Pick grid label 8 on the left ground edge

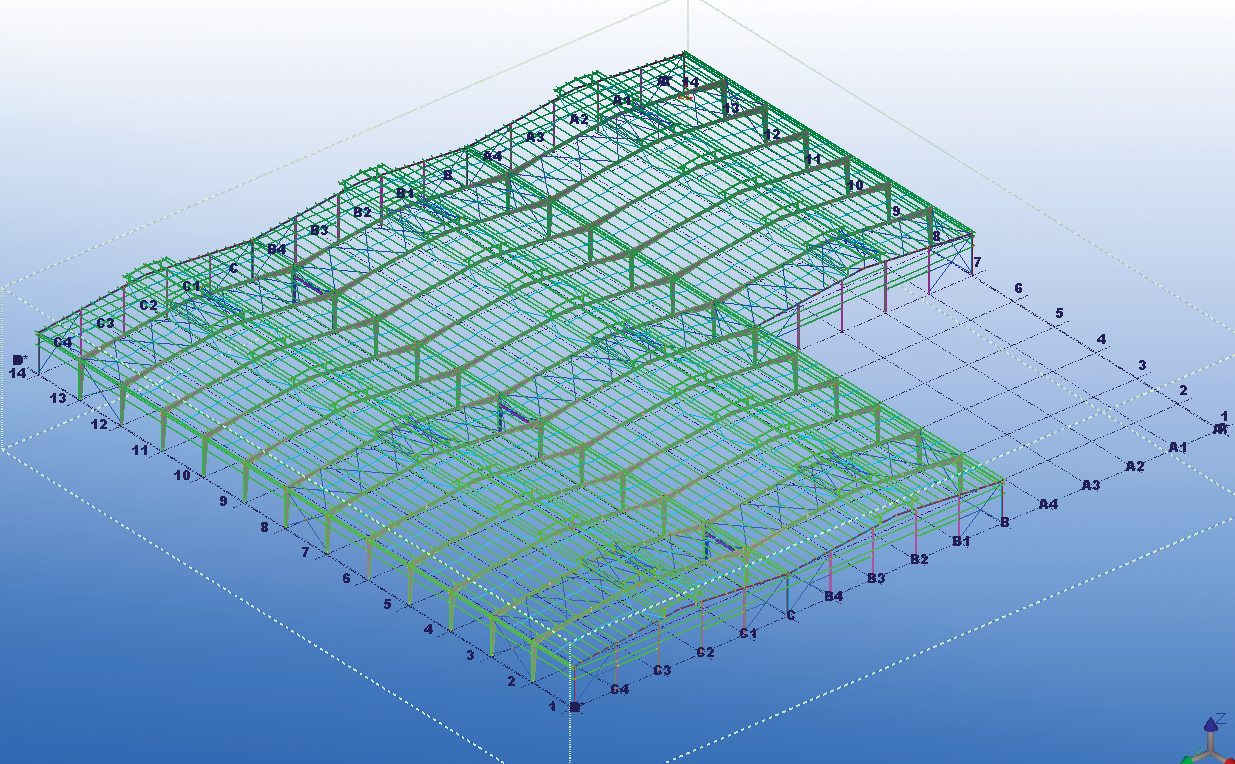[264, 526]
